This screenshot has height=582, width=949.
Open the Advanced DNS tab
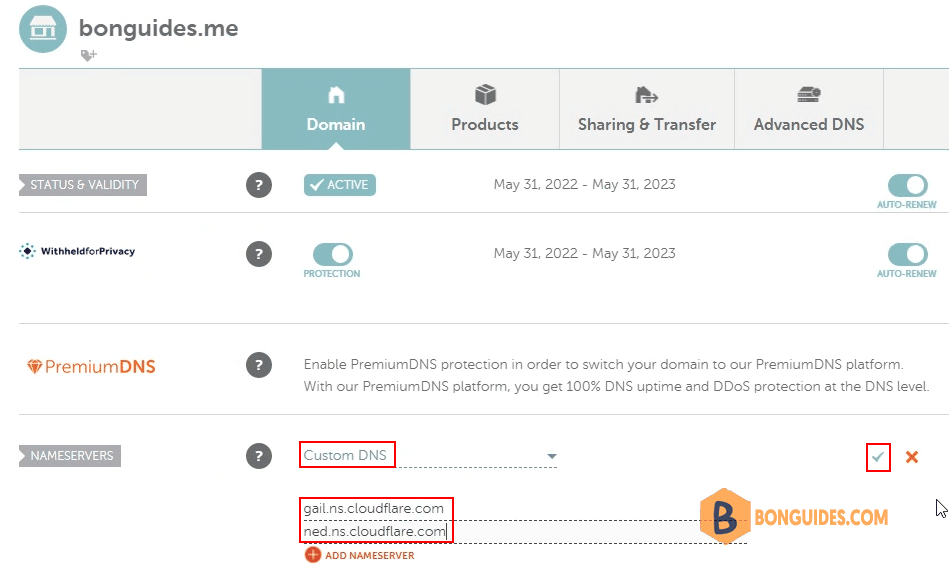[x=809, y=109]
